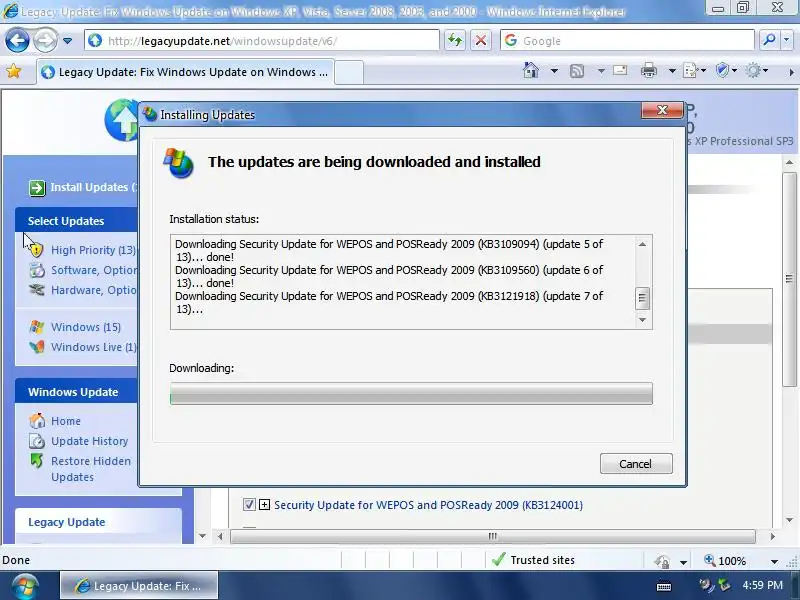Open Windows Live (1) category
The height and width of the screenshot is (600, 800).
click(x=94, y=347)
